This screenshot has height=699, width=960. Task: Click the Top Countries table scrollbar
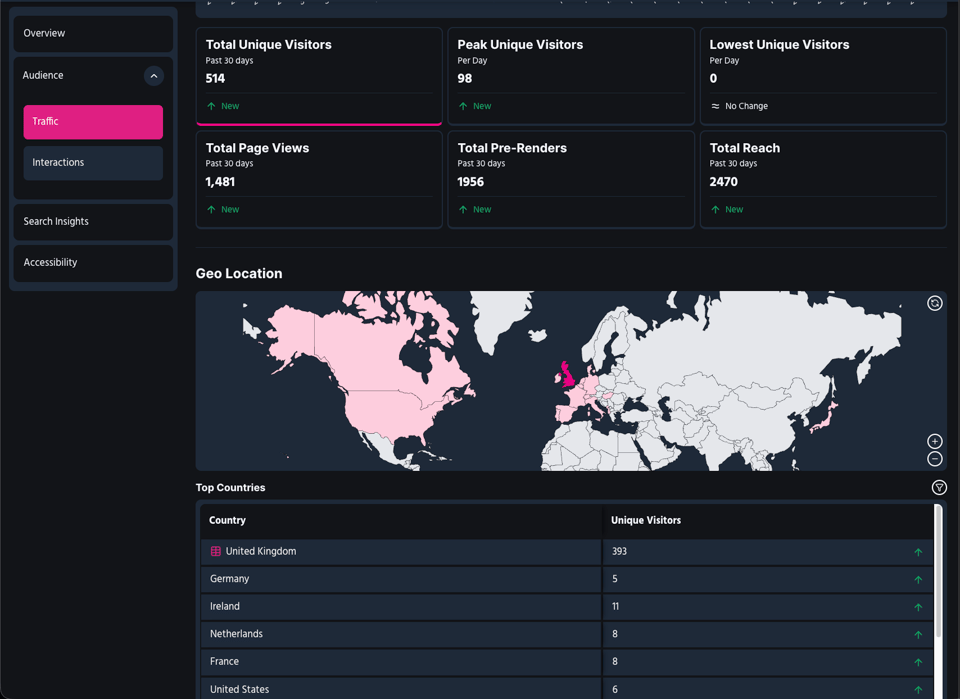pyautogui.click(x=938, y=571)
